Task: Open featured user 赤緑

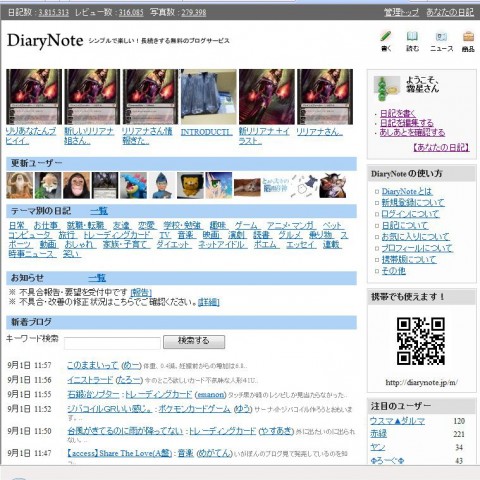Action: point(378,434)
